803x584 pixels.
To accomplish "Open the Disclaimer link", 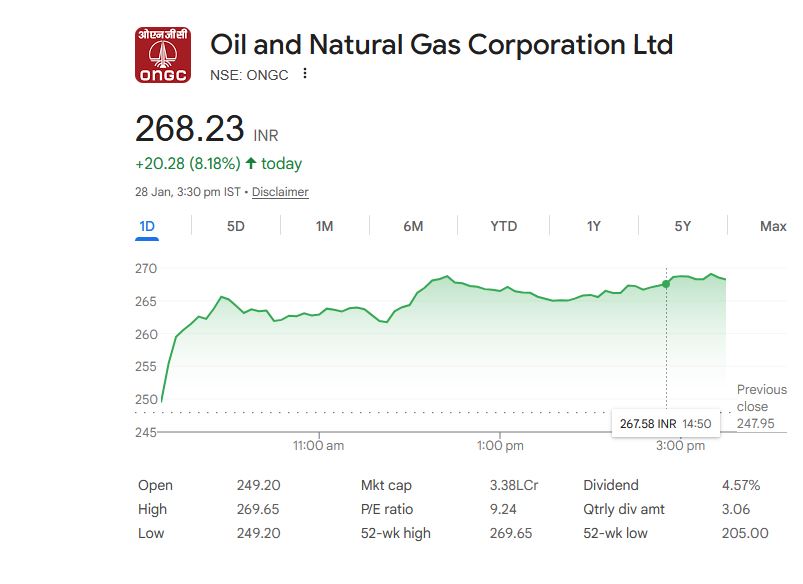I will tap(280, 192).
